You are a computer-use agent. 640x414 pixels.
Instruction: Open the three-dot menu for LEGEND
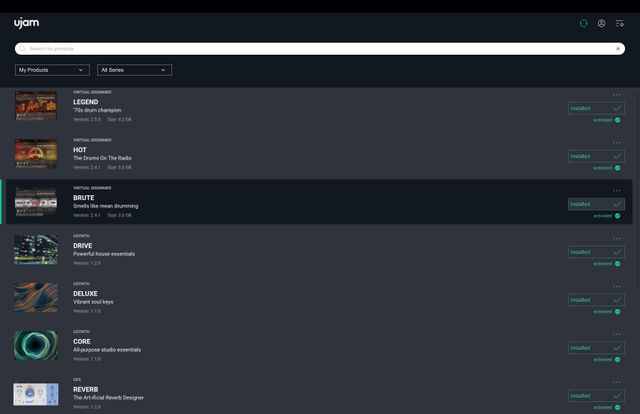pyautogui.click(x=616, y=95)
